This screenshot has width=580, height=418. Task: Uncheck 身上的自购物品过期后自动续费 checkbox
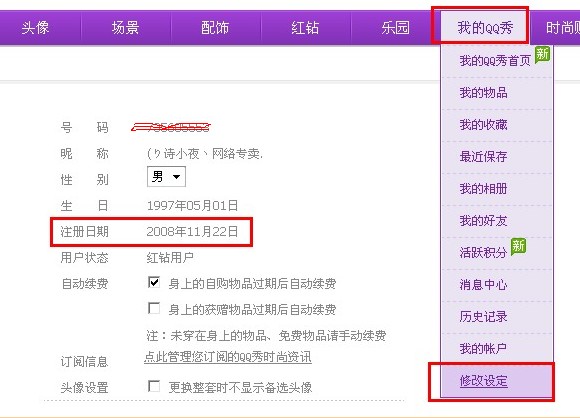(154, 282)
